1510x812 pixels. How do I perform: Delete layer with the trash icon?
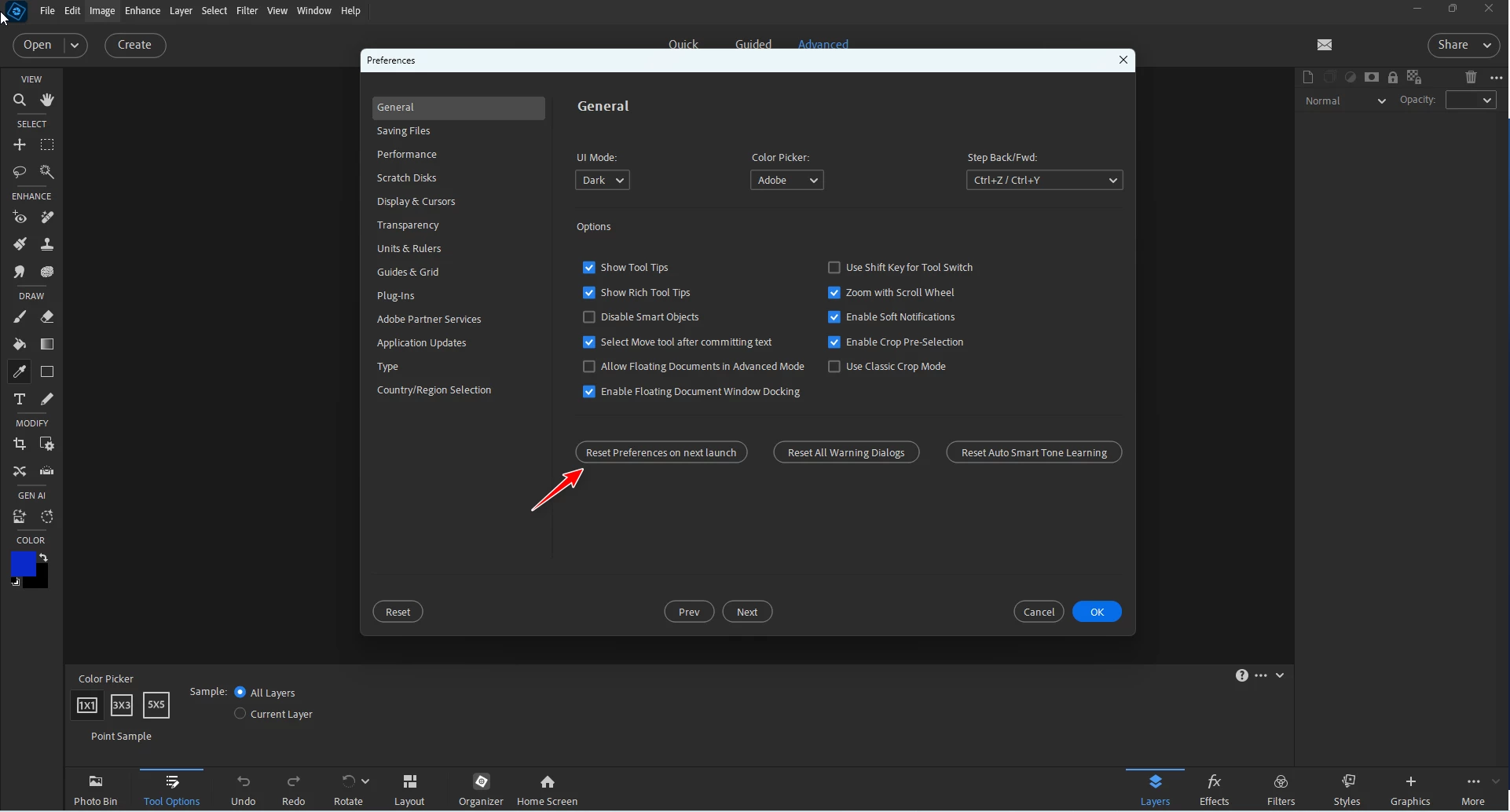pos(1472,77)
